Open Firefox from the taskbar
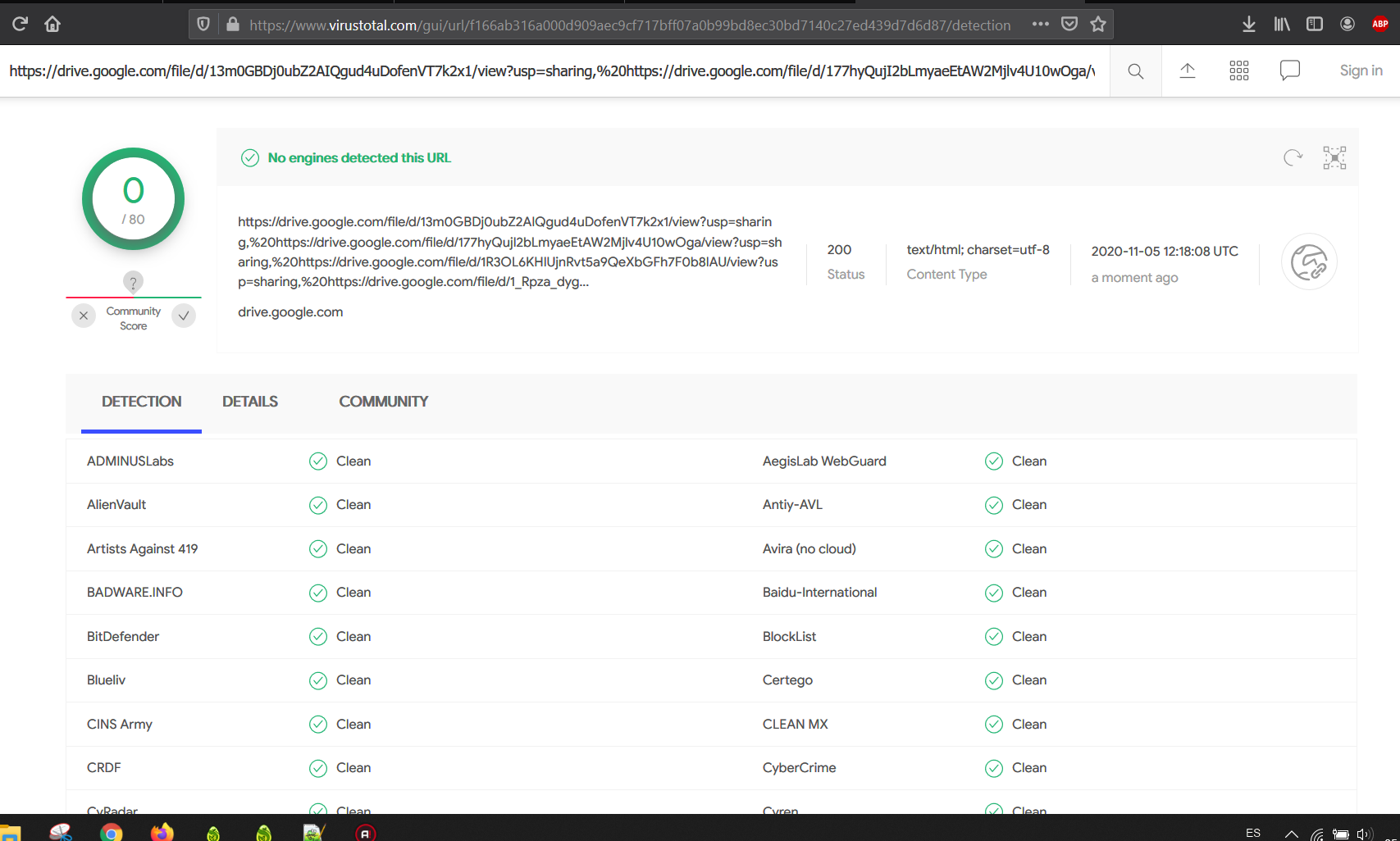This screenshot has height=841, width=1400. coord(162,832)
